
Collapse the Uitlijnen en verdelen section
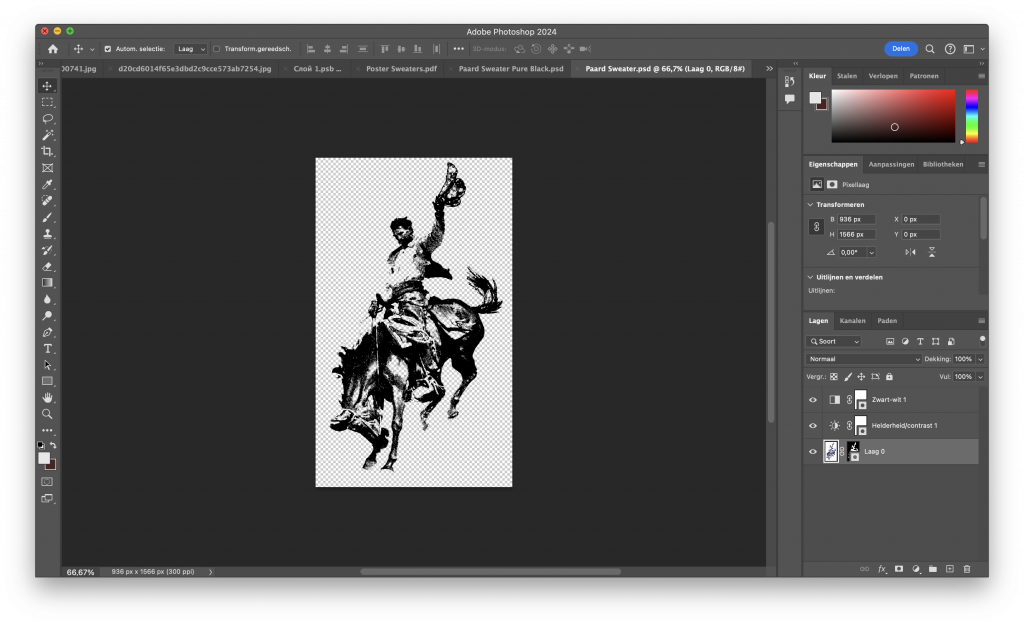[x=810, y=277]
